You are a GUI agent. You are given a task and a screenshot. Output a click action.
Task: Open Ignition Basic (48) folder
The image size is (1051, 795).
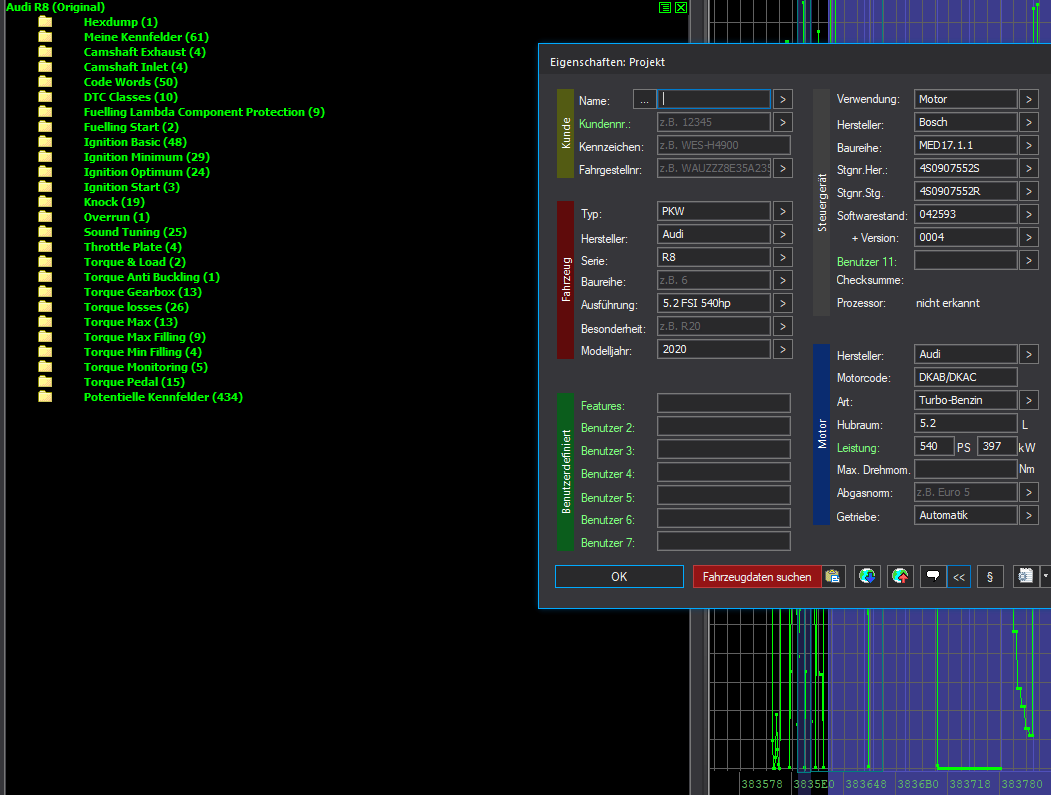pos(135,142)
